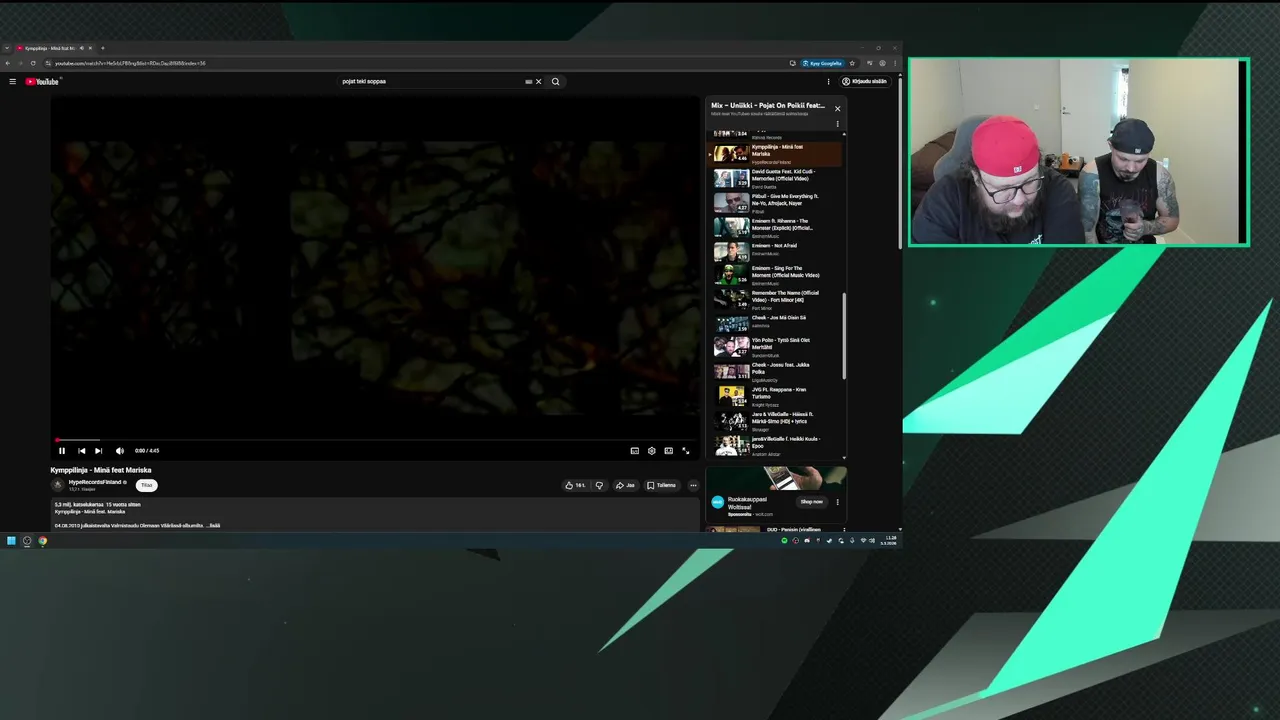Viewport: 1280px width, 720px height.
Task: Play Eminem ft. Rihanna - The Monster
Action: click(776, 228)
